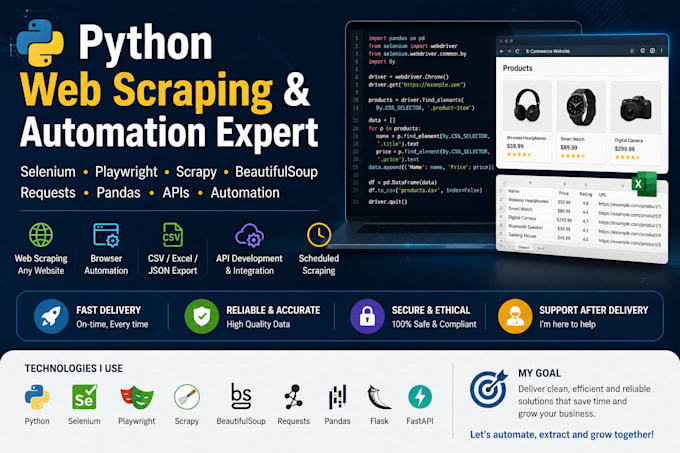
Task: Select the green shield Reliable & Accurate icon
Action: click(202, 316)
